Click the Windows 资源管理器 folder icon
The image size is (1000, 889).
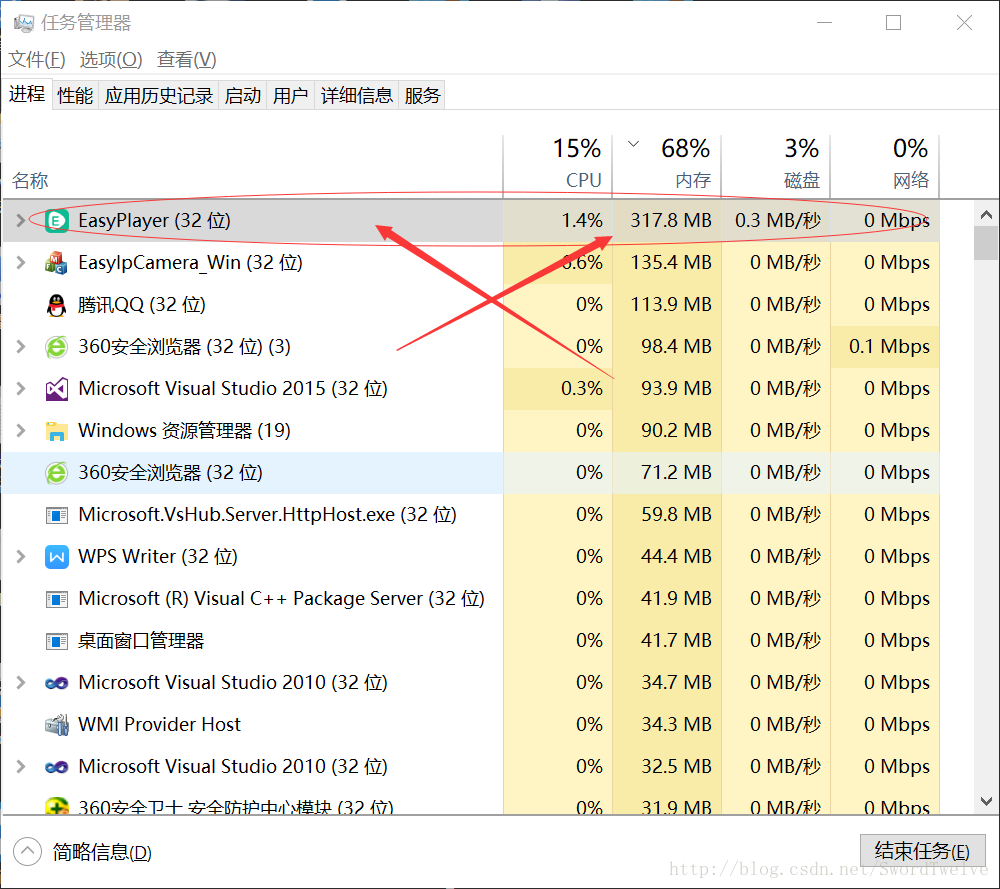click(x=57, y=431)
